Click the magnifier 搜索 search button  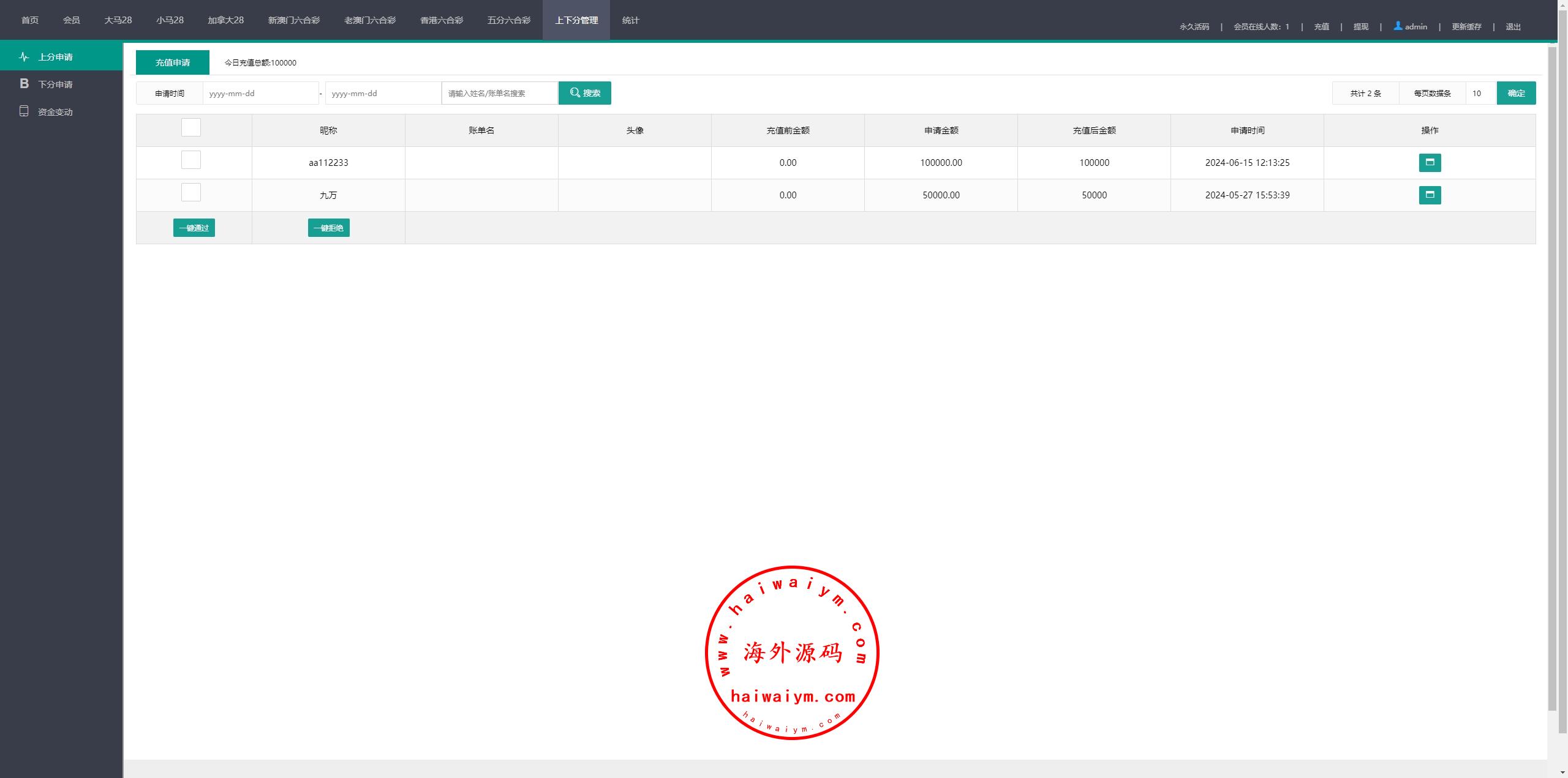(584, 93)
